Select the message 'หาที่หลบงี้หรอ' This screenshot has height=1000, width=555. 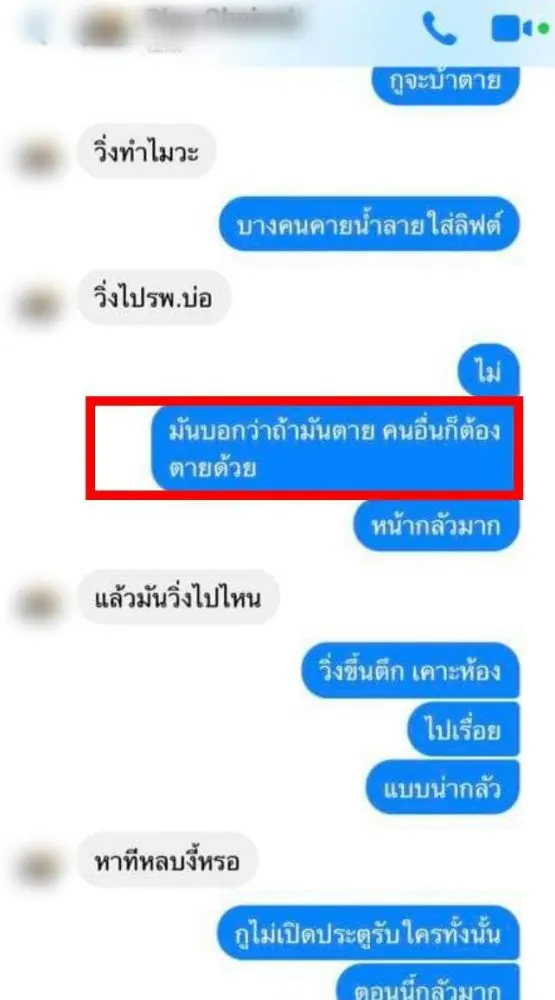(x=168, y=860)
